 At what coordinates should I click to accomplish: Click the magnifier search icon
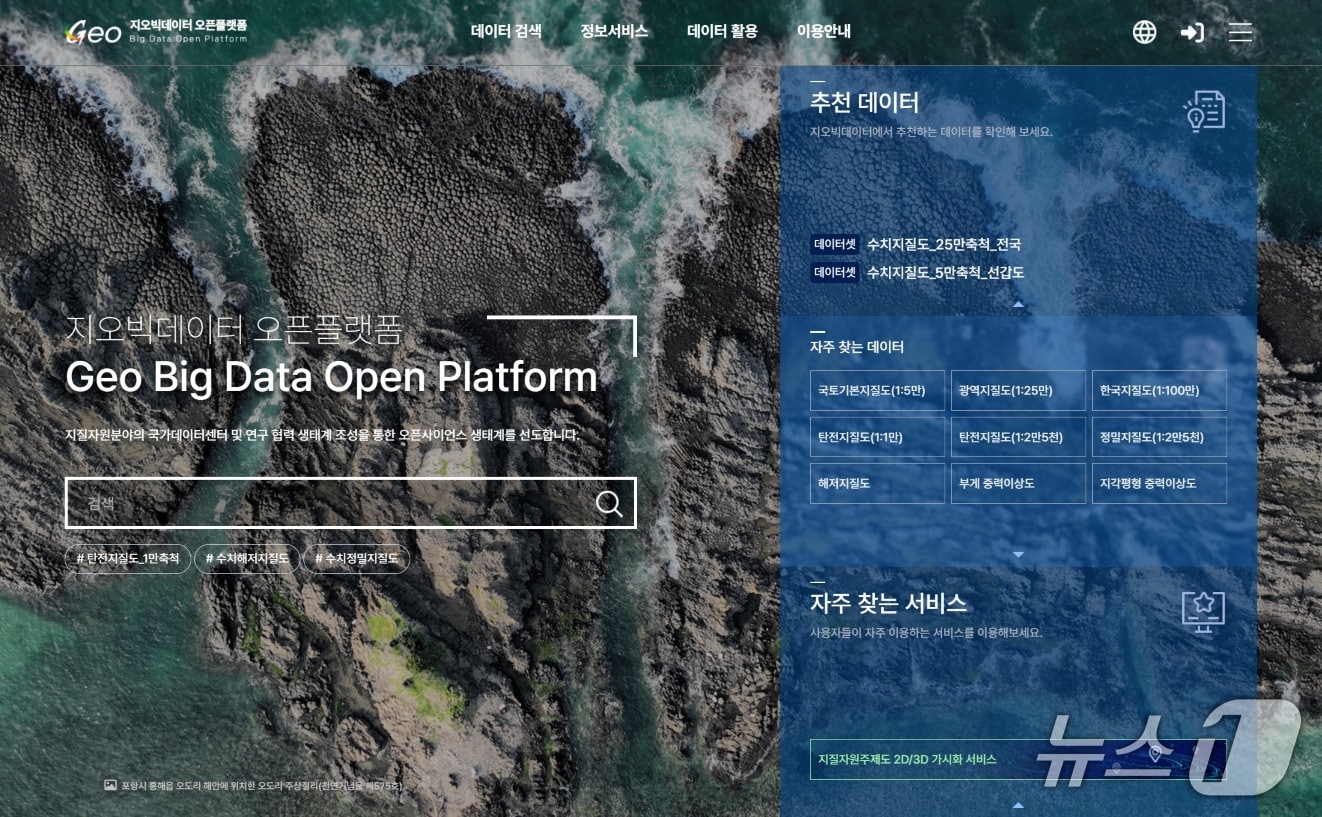608,503
